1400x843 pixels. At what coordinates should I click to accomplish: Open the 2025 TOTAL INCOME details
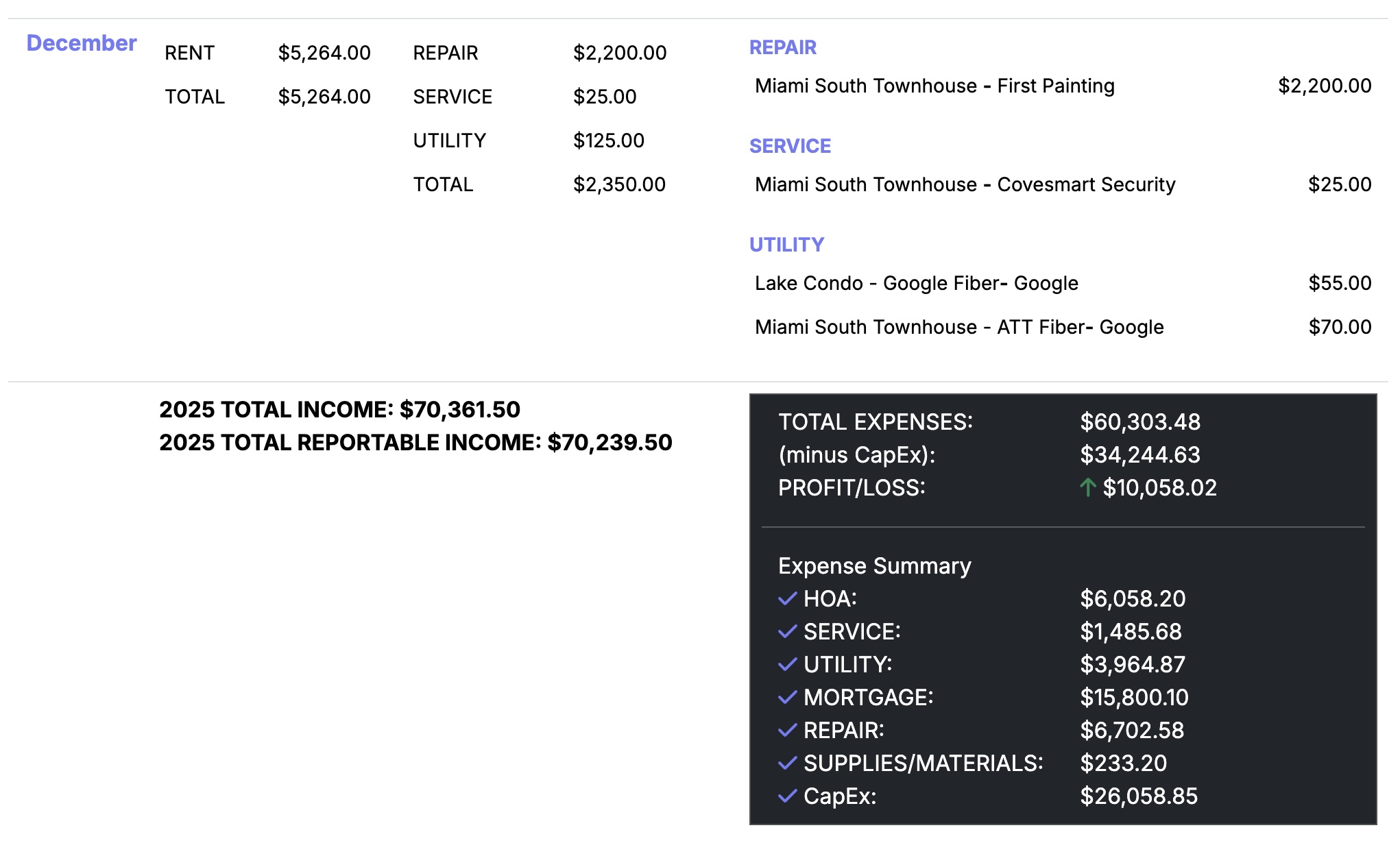(341, 408)
